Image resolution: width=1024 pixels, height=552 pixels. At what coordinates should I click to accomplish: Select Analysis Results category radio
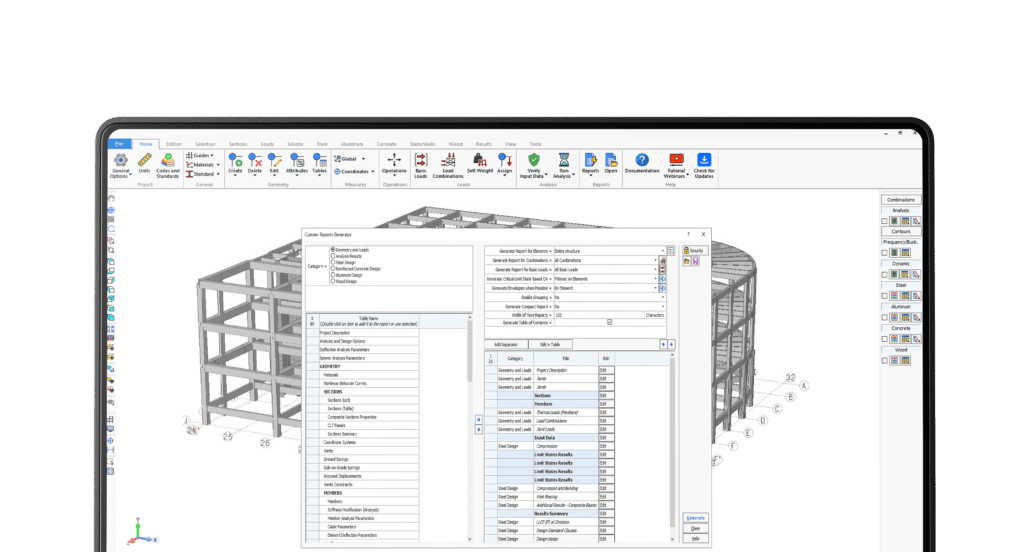pyautogui.click(x=333, y=256)
